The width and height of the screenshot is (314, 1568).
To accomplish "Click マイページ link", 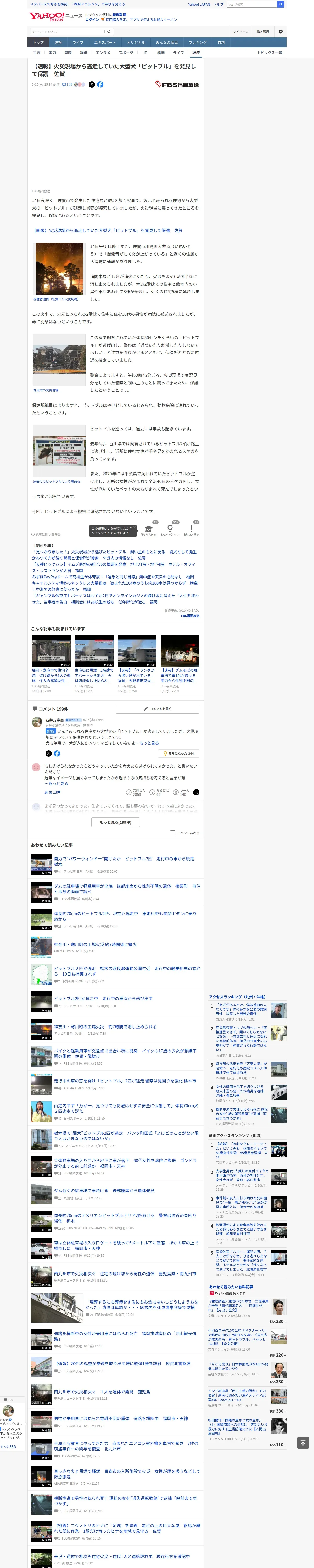I will pyautogui.click(x=240, y=32).
